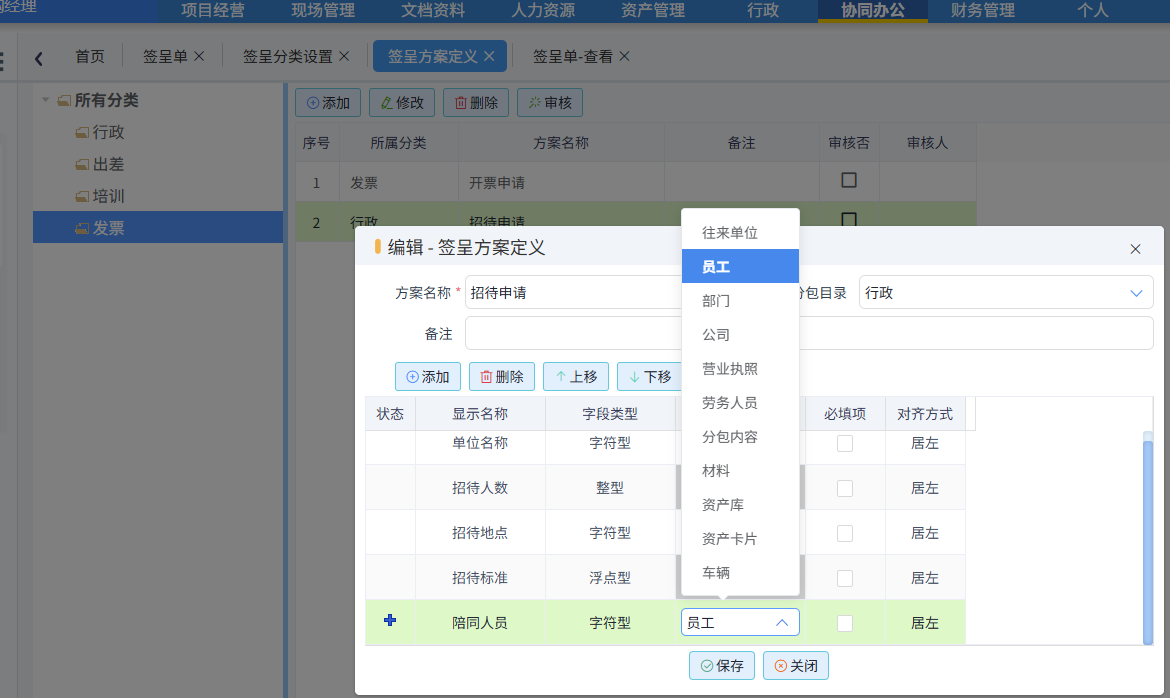Select 车辆 from dropdown list
Viewport: 1170px width, 698px height.
tap(740, 573)
